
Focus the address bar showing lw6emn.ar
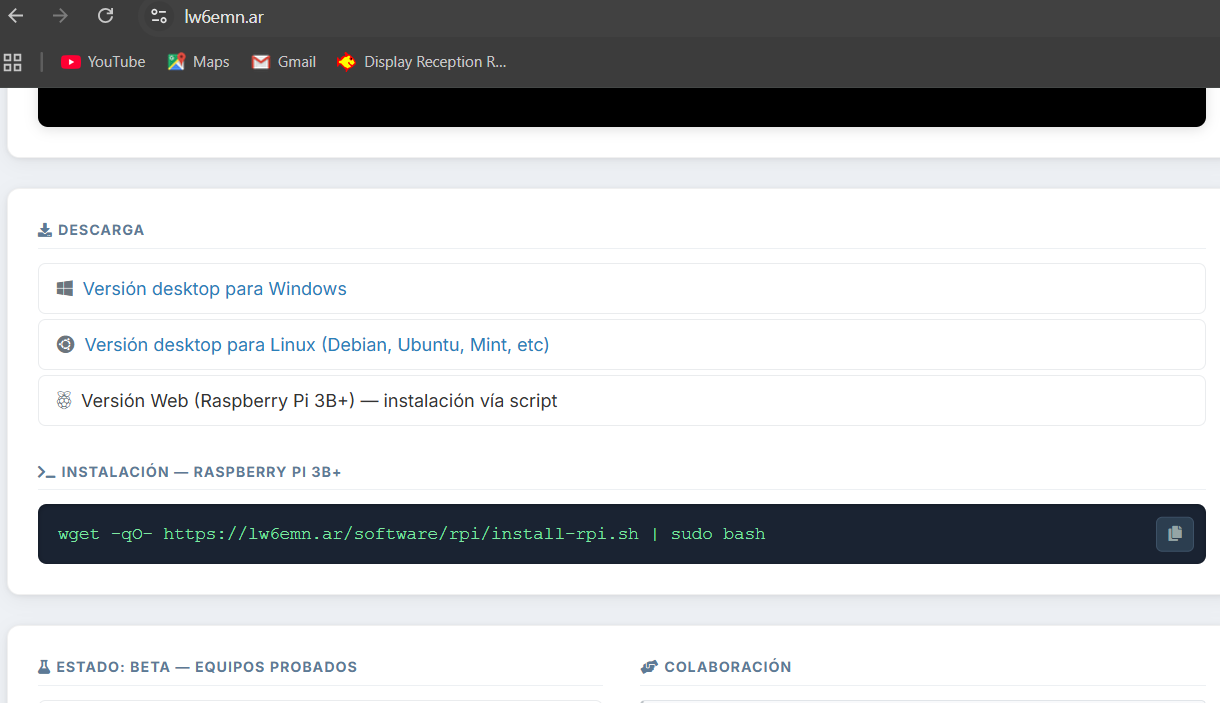pyautogui.click(x=224, y=17)
